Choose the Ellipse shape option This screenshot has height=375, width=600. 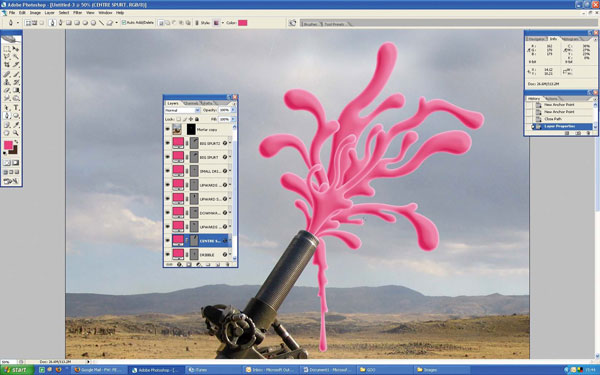85,23
